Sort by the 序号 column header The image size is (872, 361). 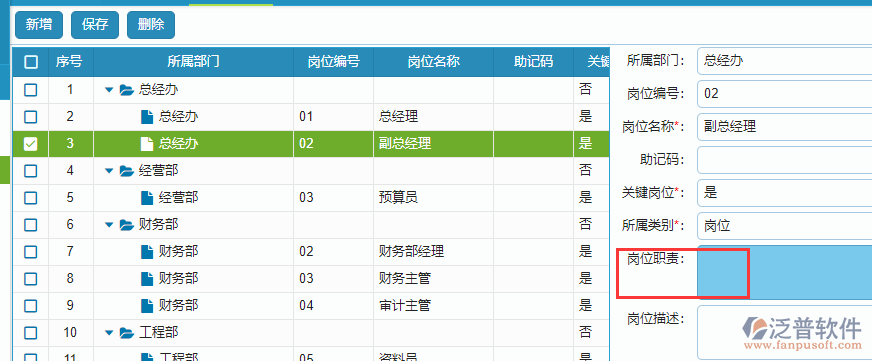tap(71, 62)
